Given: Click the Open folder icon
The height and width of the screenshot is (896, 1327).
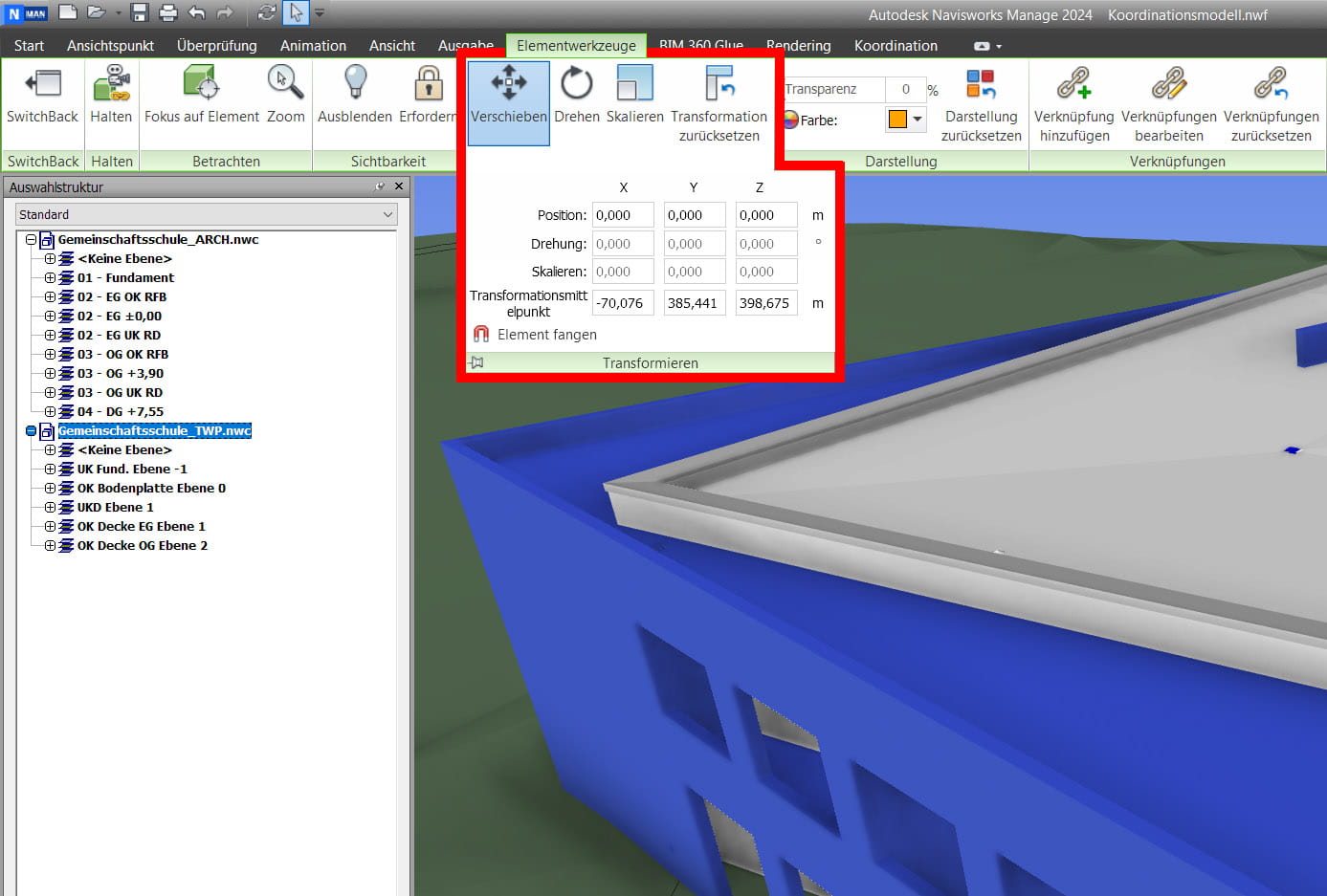Looking at the screenshot, I should pyautogui.click(x=96, y=12).
